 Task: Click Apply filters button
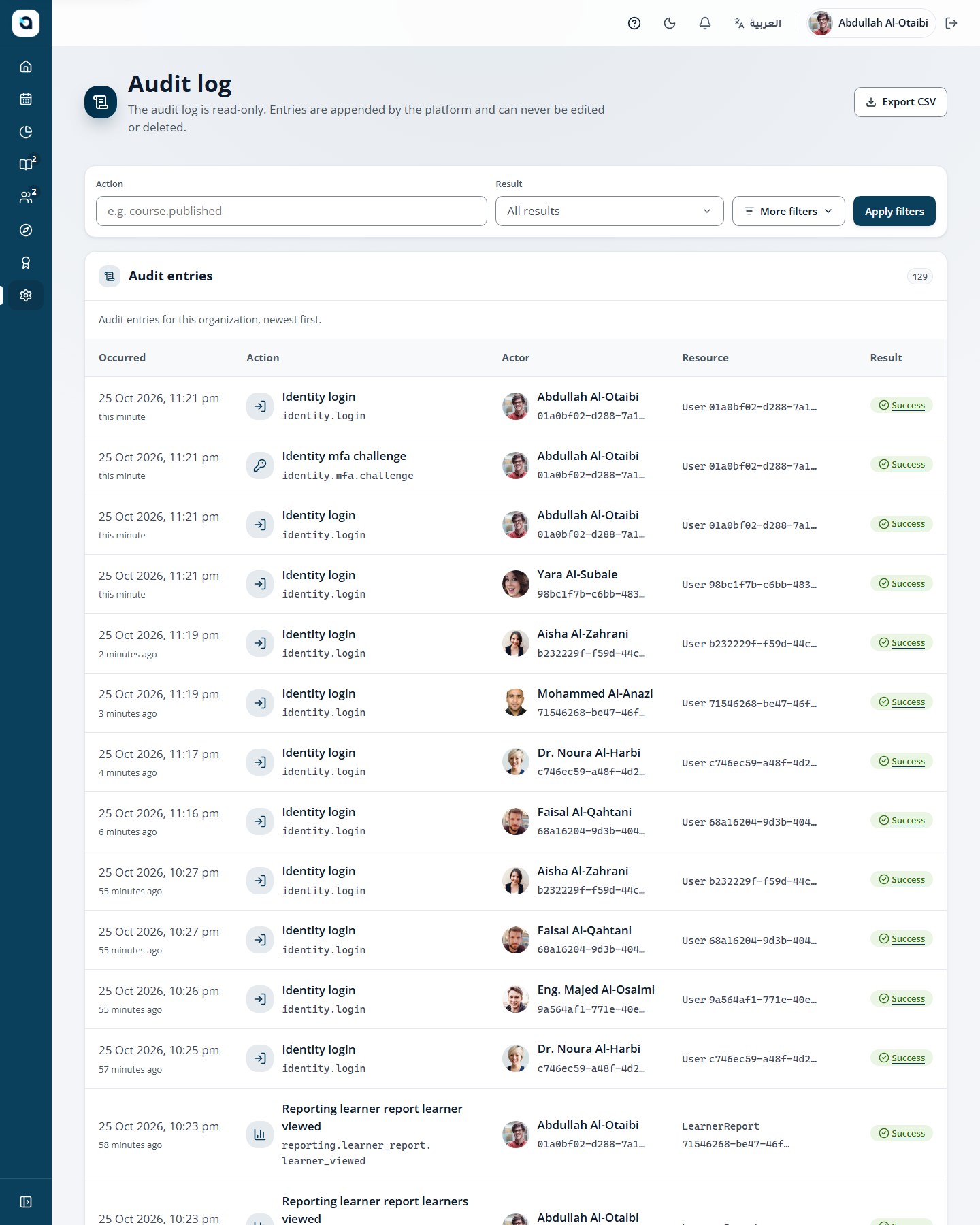click(894, 211)
